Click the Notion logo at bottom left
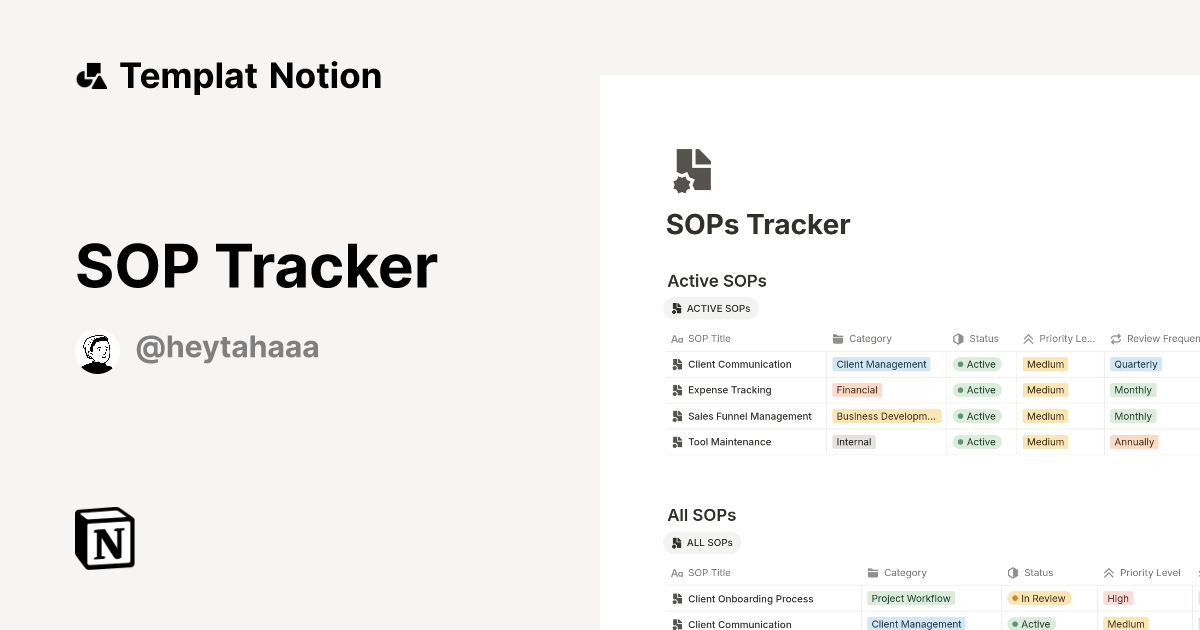 coord(103,538)
